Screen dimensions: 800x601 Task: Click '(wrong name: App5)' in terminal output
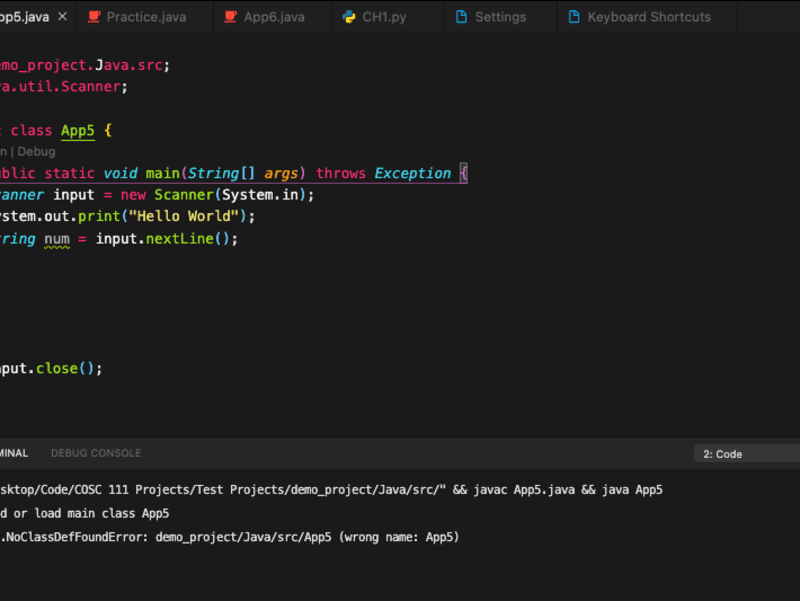[399, 537]
